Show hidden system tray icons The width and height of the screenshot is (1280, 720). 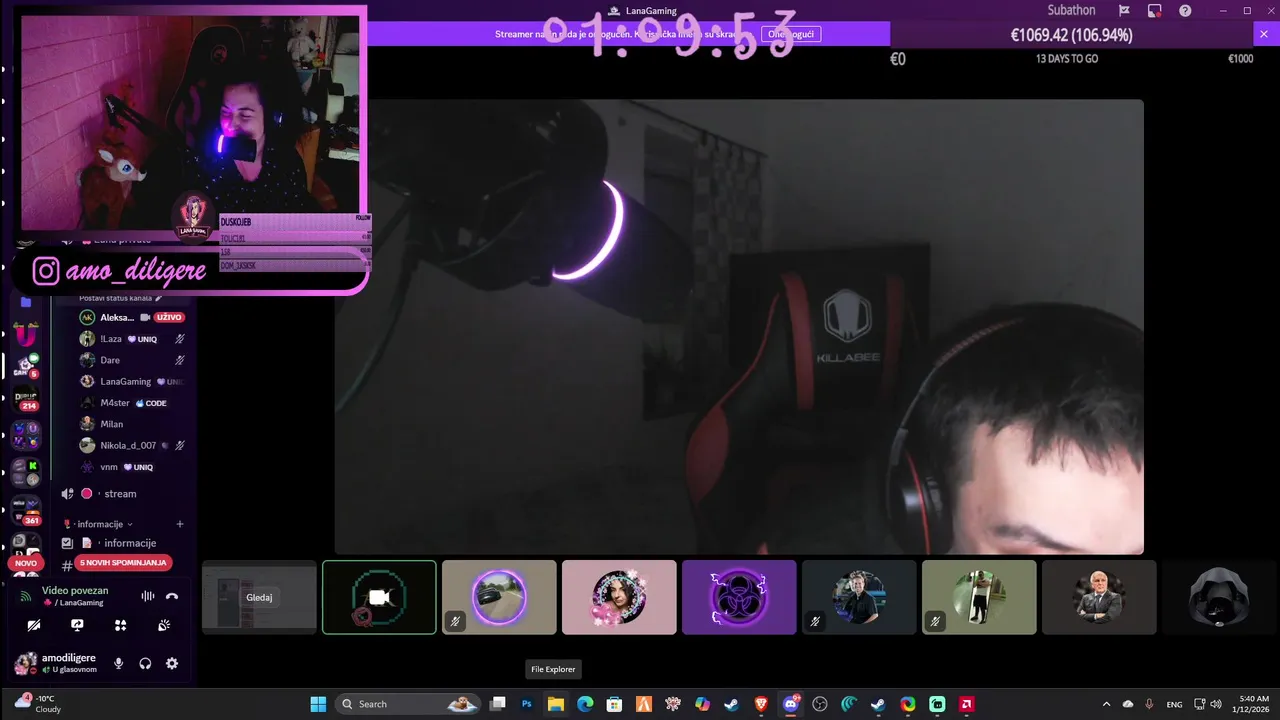click(1106, 704)
